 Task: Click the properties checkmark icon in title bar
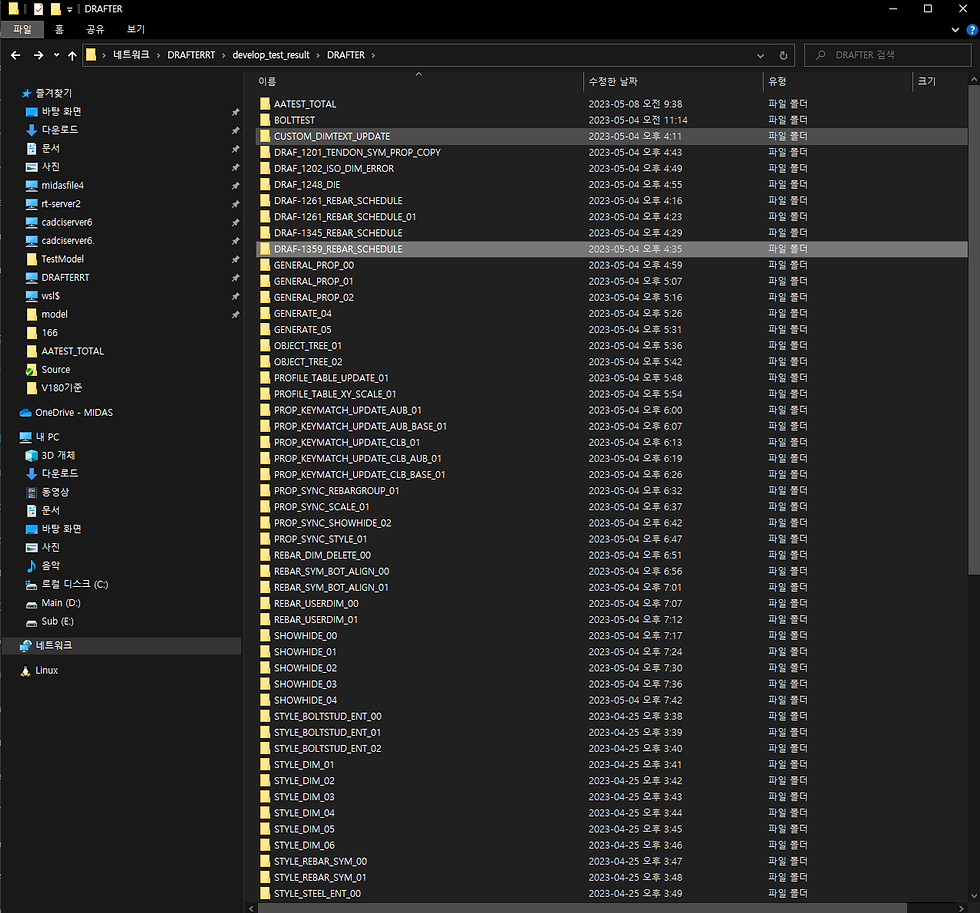(x=39, y=9)
